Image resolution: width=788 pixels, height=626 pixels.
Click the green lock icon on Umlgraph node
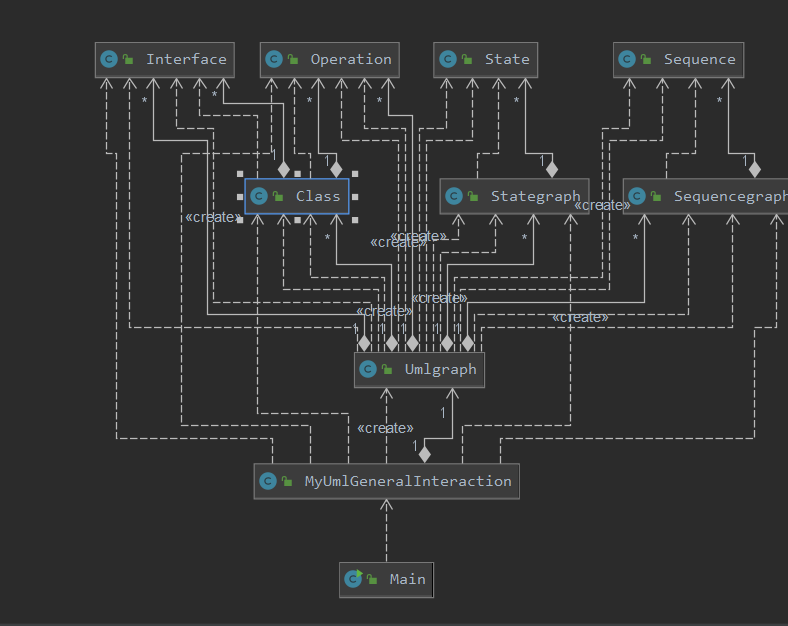[x=387, y=369]
